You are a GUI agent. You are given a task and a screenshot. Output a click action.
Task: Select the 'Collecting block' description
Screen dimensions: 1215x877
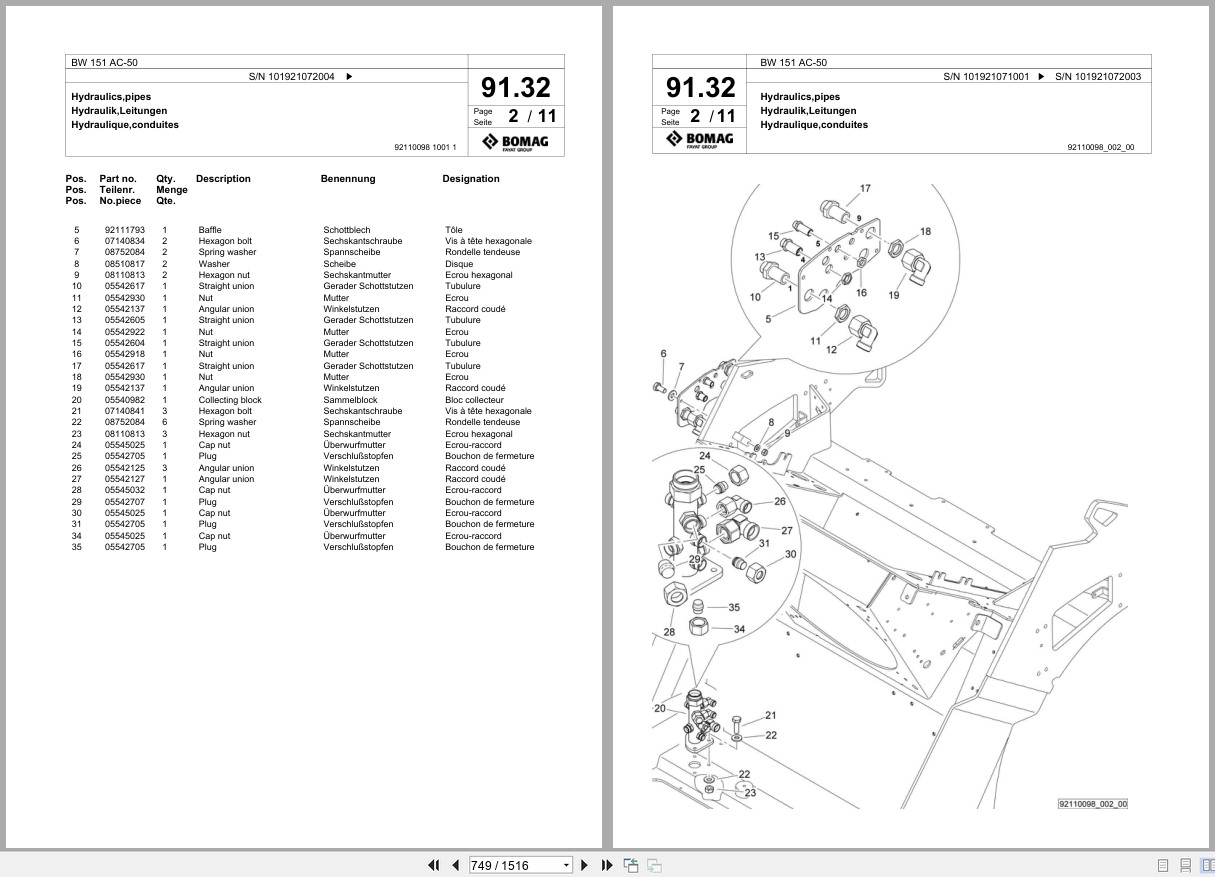[x=230, y=400]
